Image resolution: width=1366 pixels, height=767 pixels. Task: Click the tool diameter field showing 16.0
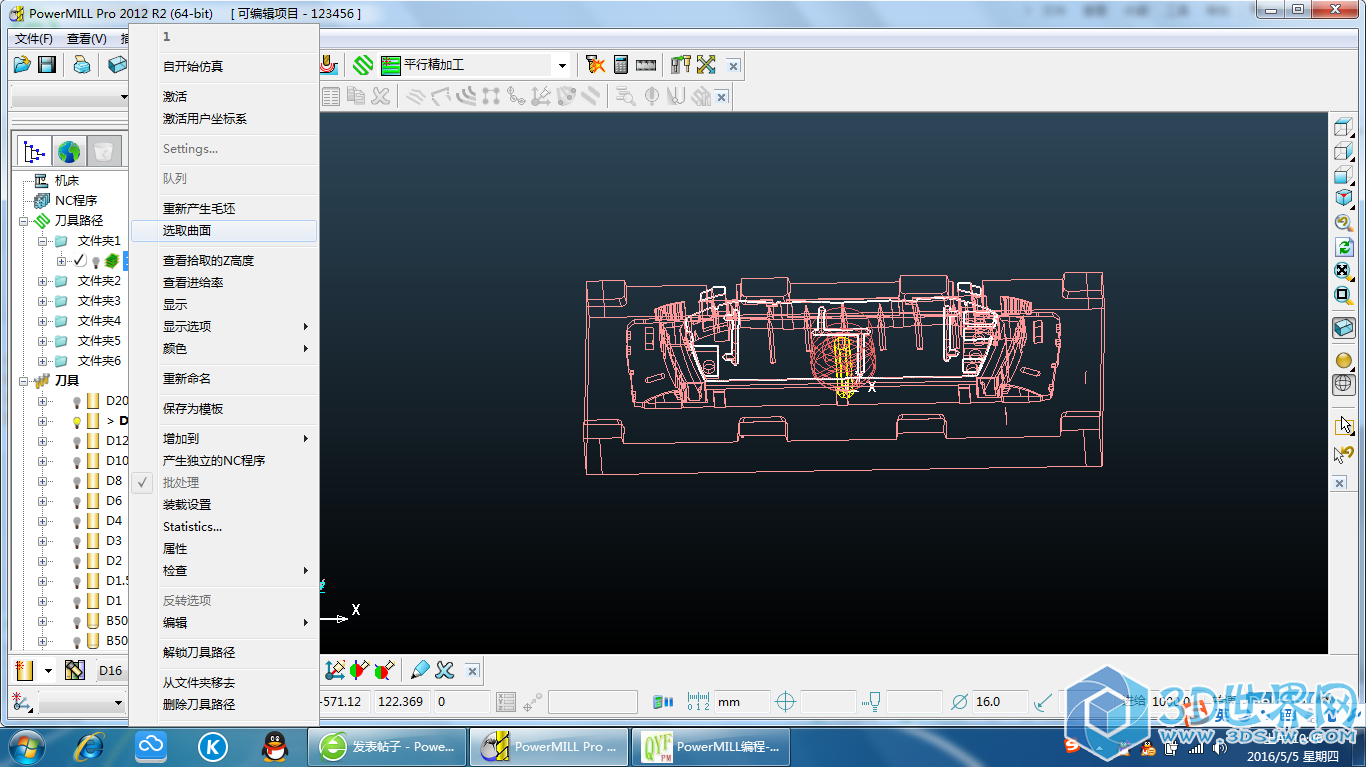click(1000, 702)
